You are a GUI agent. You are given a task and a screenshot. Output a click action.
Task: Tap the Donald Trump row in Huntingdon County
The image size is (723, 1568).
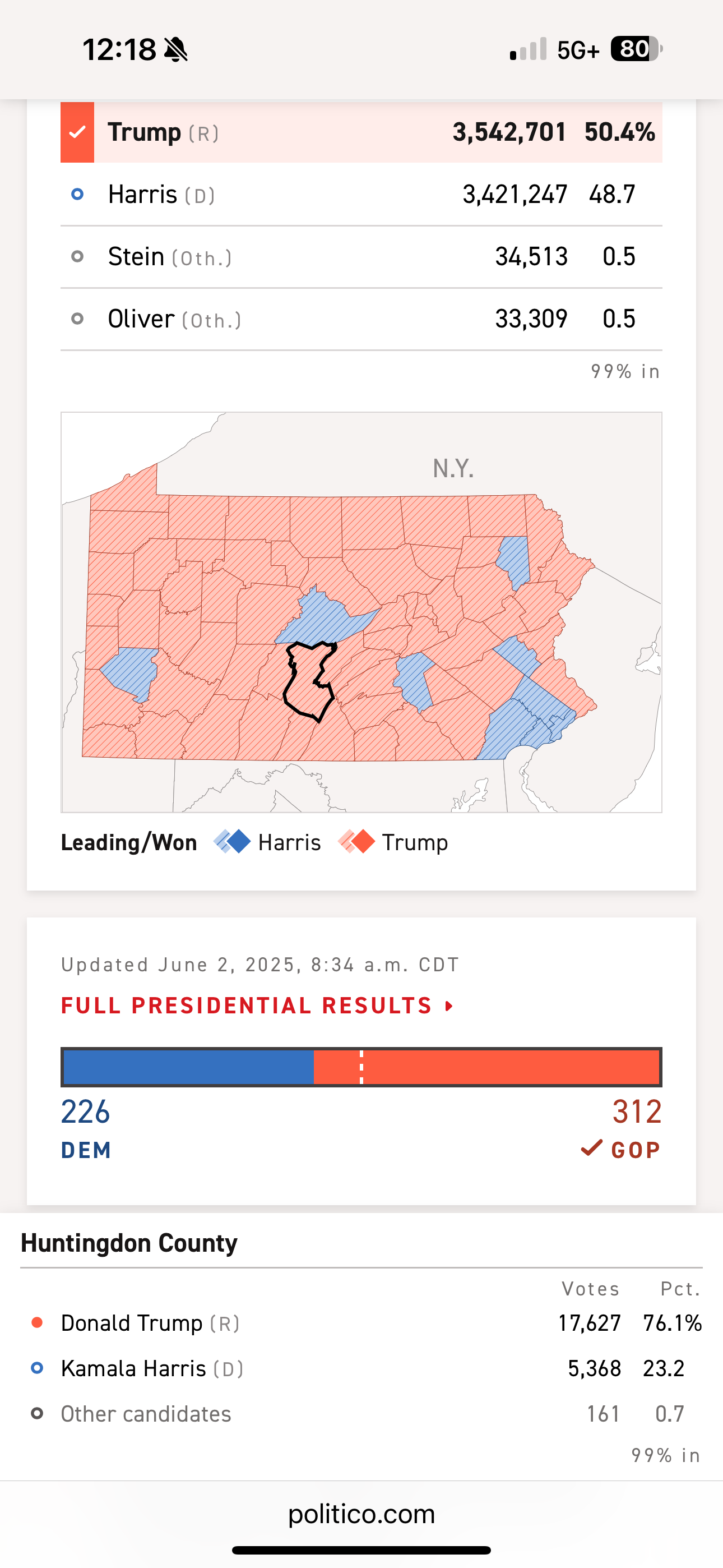(361, 1323)
